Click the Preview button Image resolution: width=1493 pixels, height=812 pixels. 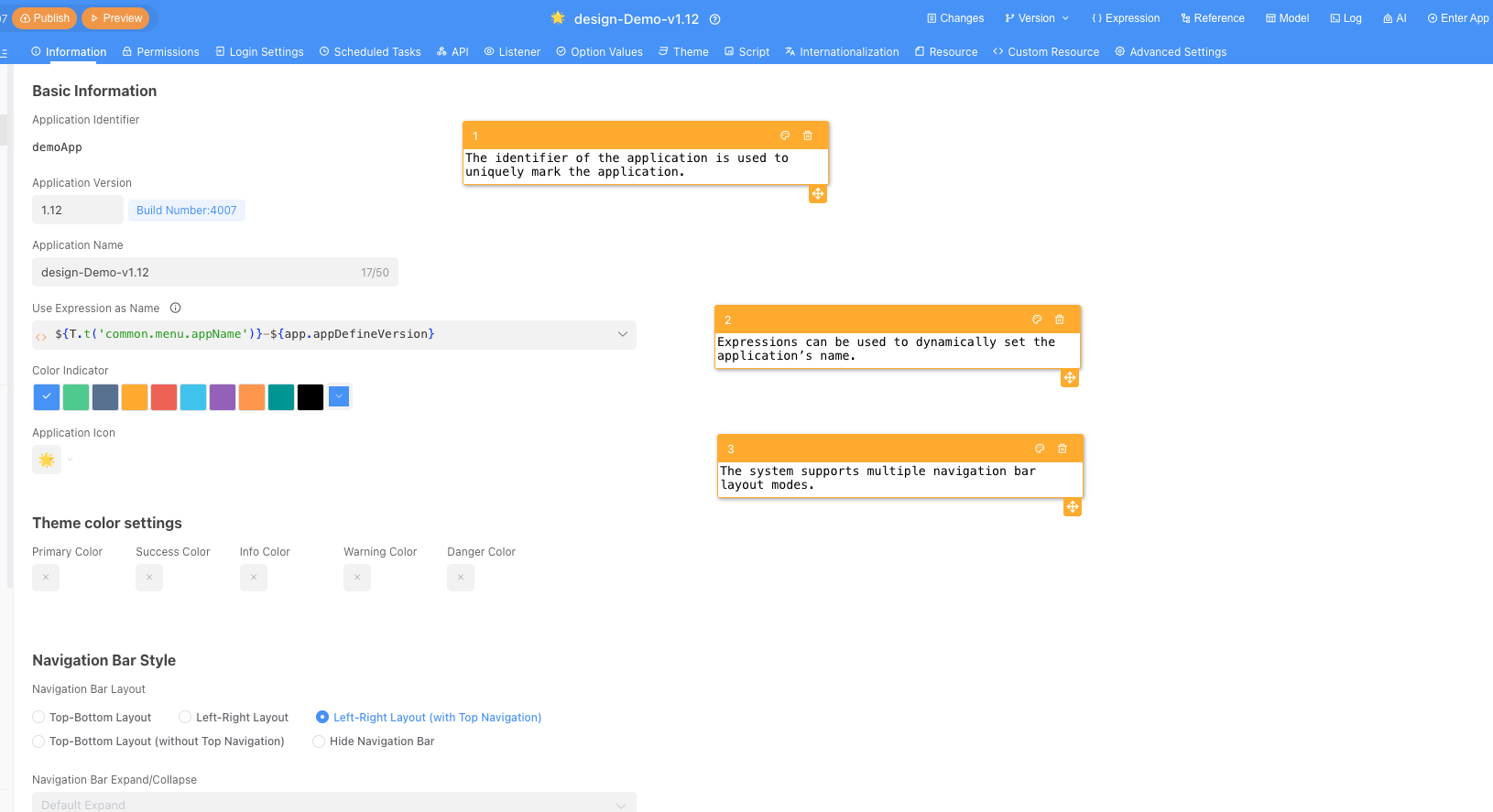coord(115,18)
